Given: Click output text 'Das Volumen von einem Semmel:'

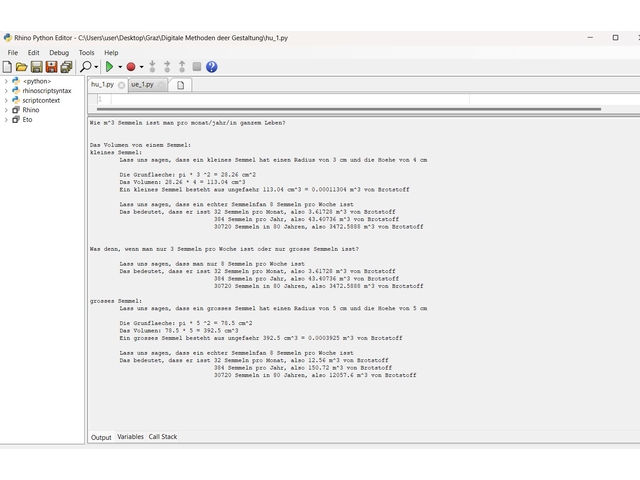Looking at the screenshot, I should pos(140,145).
